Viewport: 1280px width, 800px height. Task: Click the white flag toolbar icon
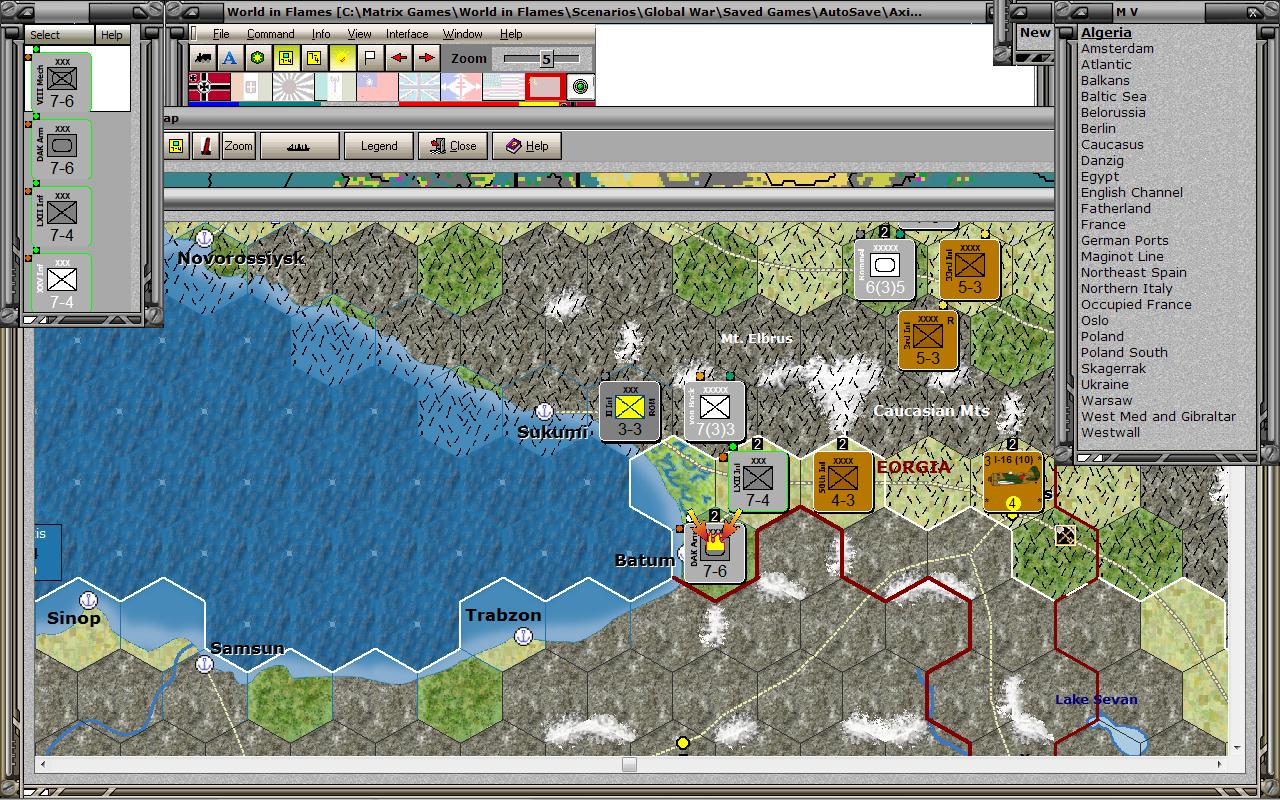click(369, 58)
